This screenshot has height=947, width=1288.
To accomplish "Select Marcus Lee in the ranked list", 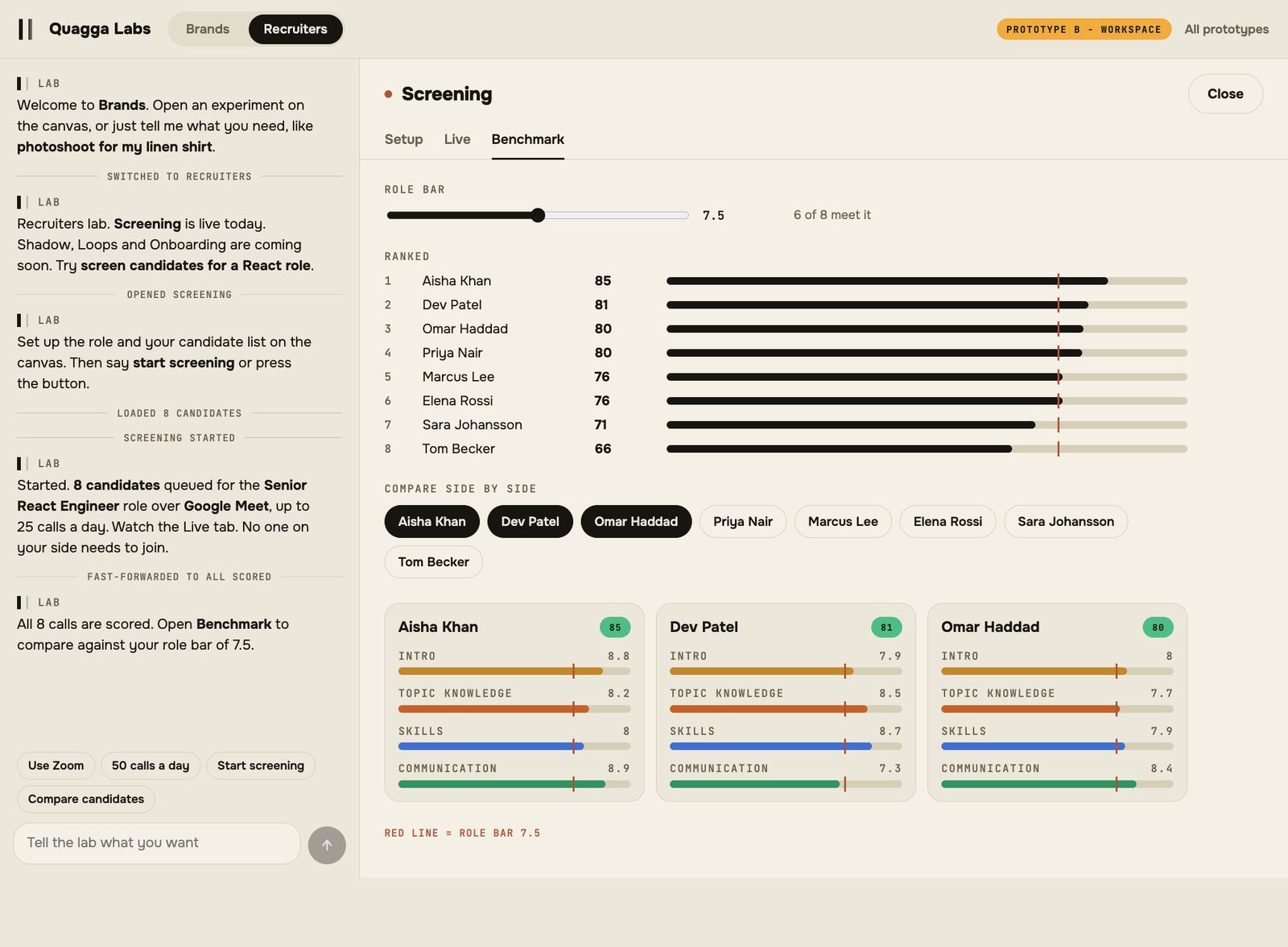I will pos(458,377).
